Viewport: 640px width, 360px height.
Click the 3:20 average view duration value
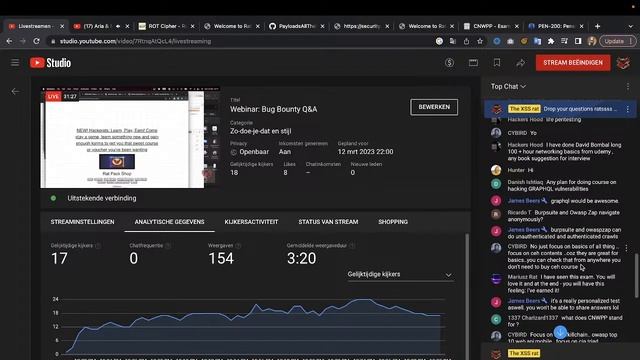point(302,258)
